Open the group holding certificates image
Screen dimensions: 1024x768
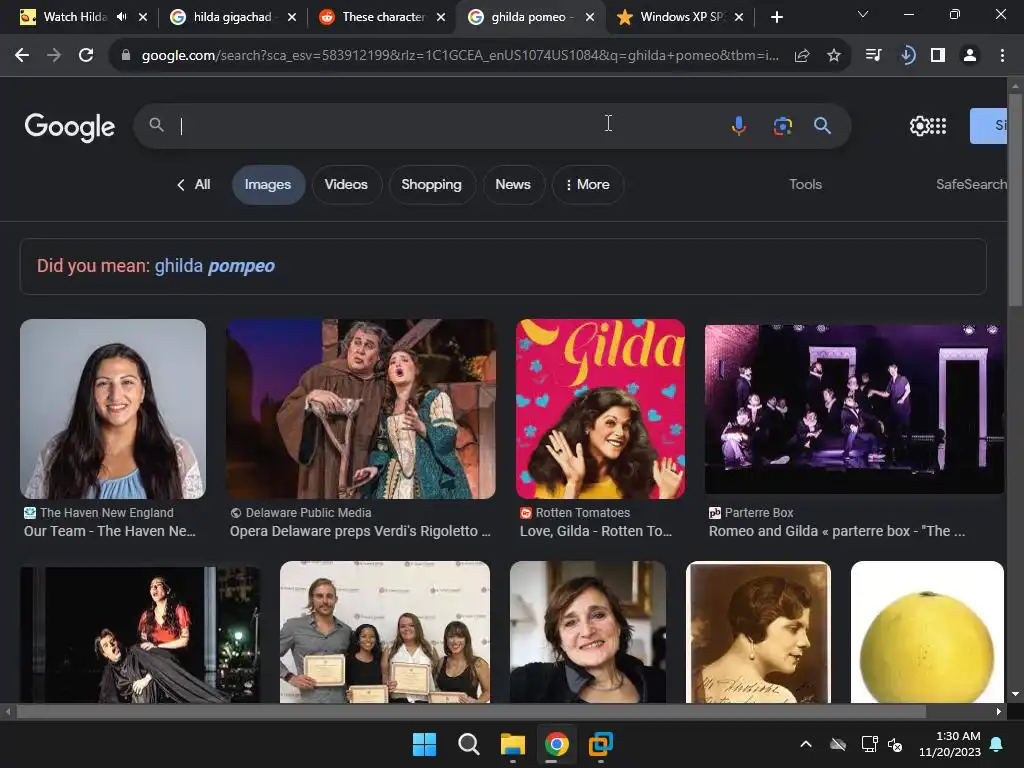coord(385,632)
